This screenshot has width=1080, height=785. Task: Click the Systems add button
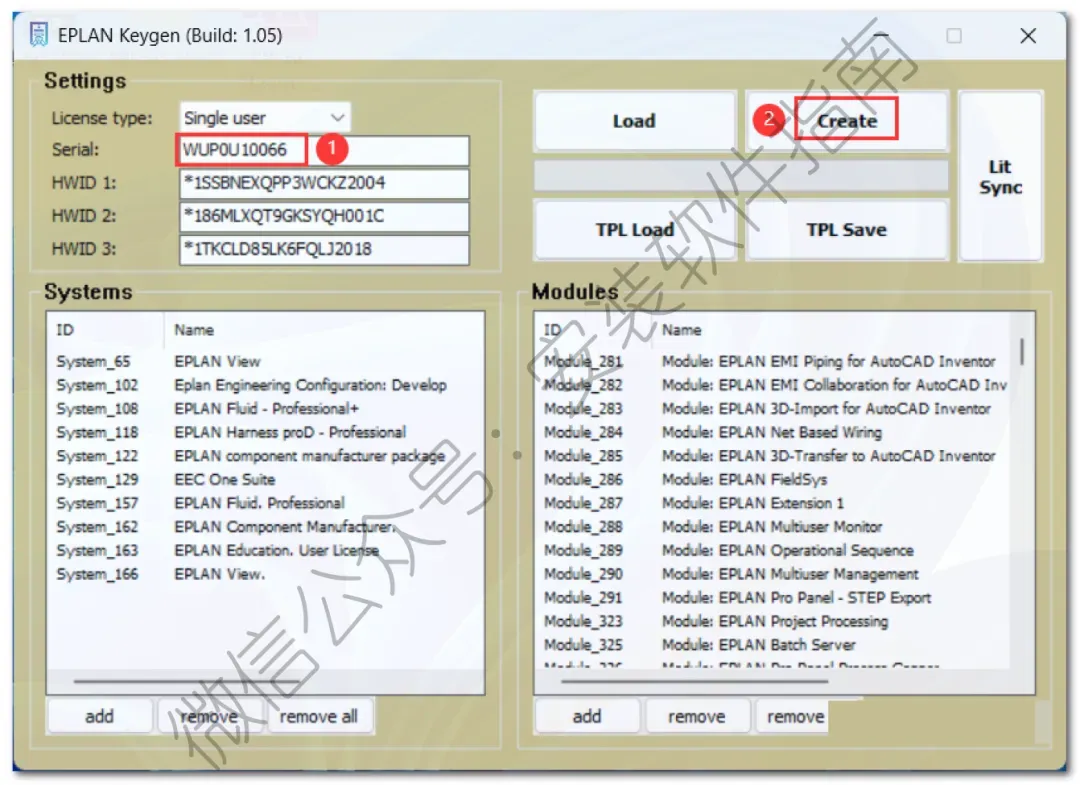100,717
